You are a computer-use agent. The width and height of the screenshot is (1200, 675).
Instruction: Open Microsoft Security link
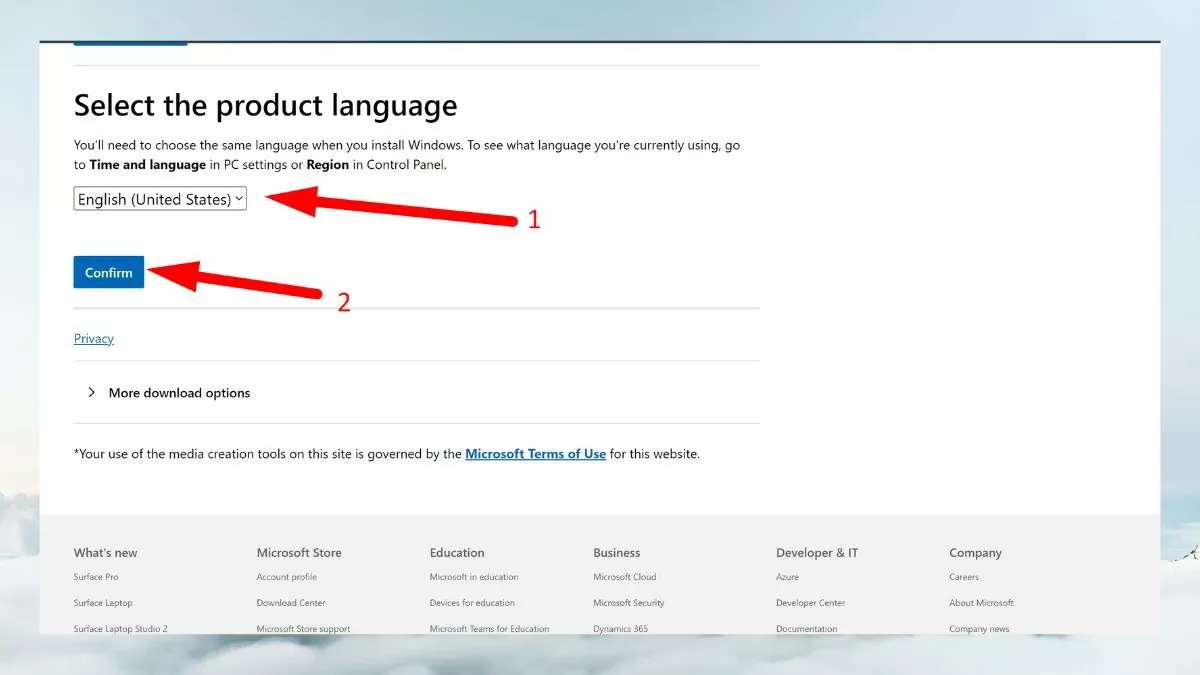click(x=629, y=602)
